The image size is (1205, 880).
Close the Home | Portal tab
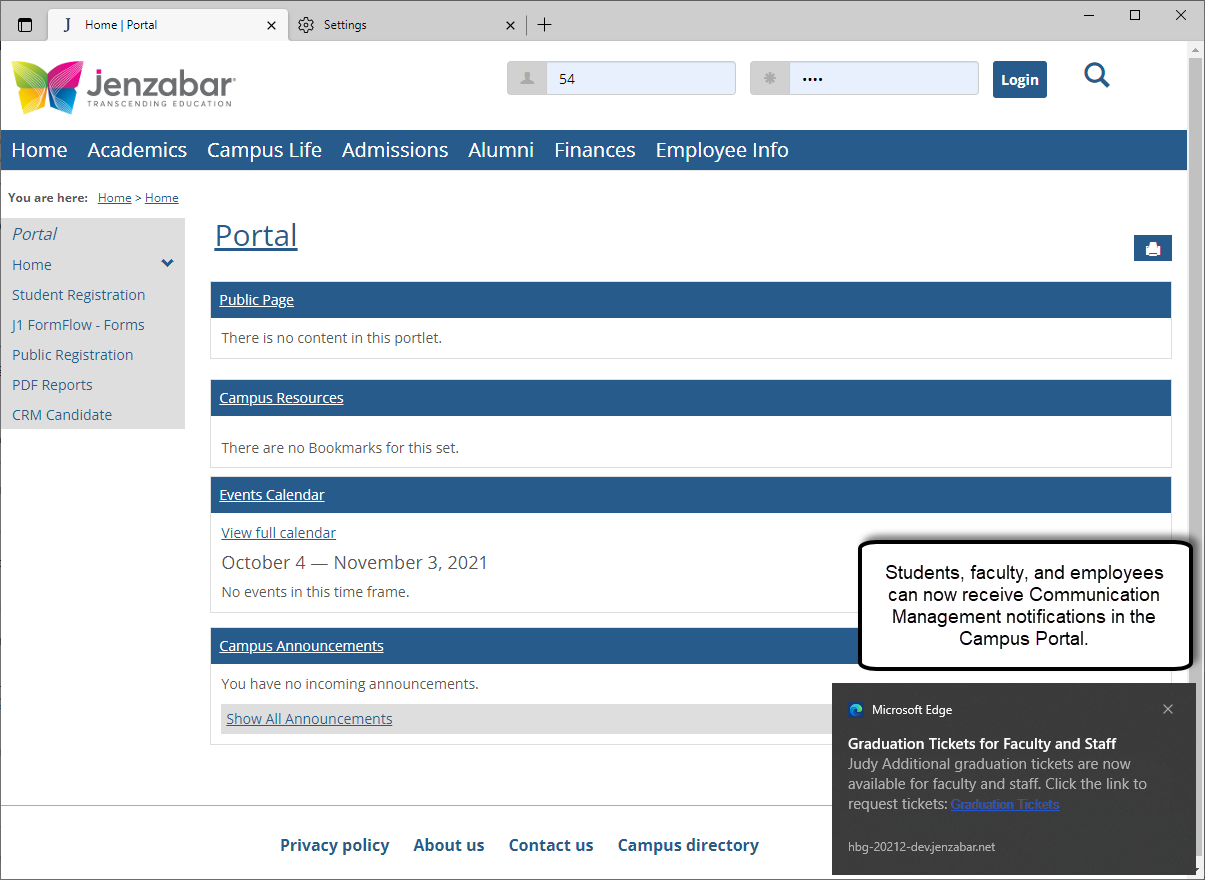pyautogui.click(x=271, y=25)
